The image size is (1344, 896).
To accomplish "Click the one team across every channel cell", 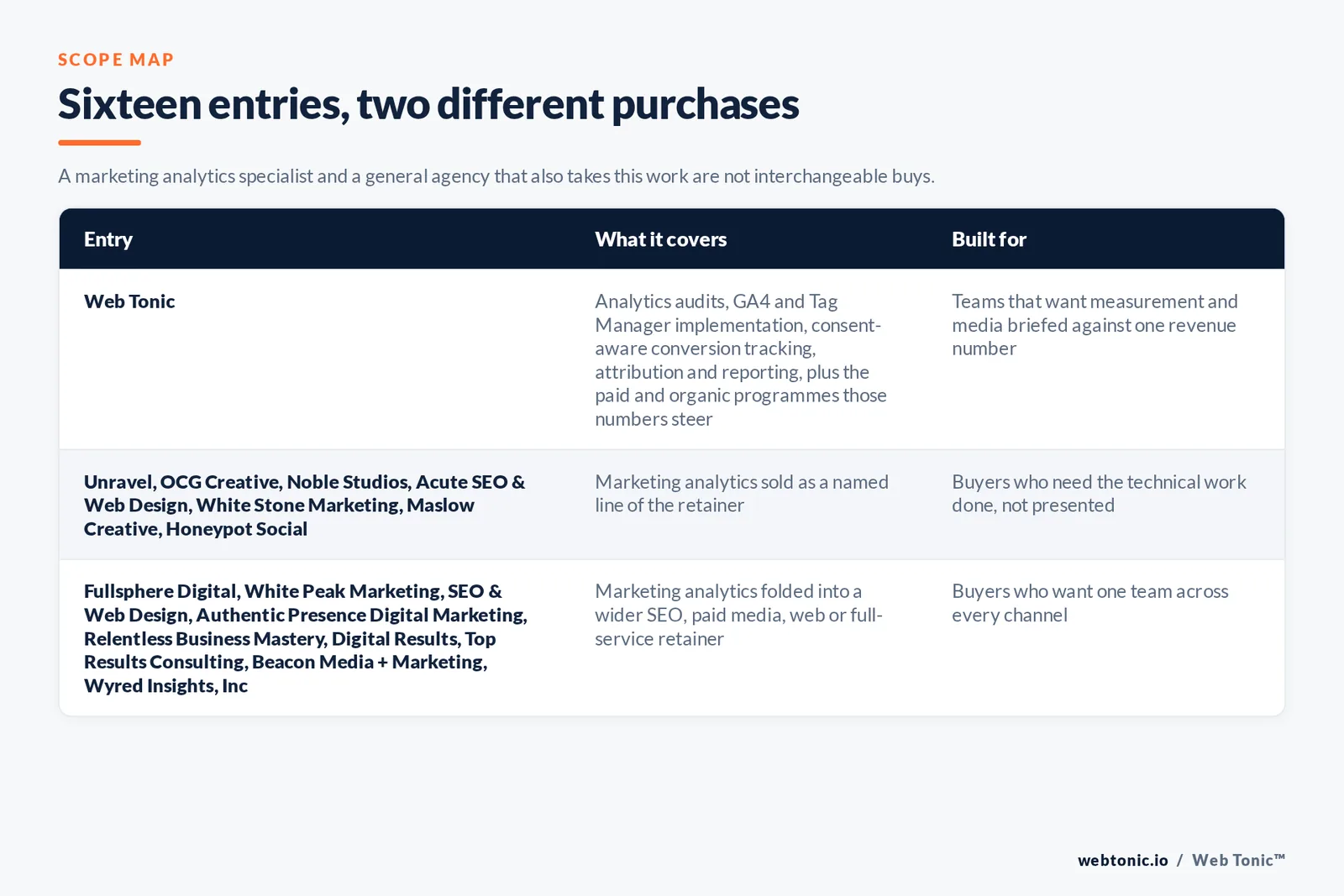I will point(1090,603).
